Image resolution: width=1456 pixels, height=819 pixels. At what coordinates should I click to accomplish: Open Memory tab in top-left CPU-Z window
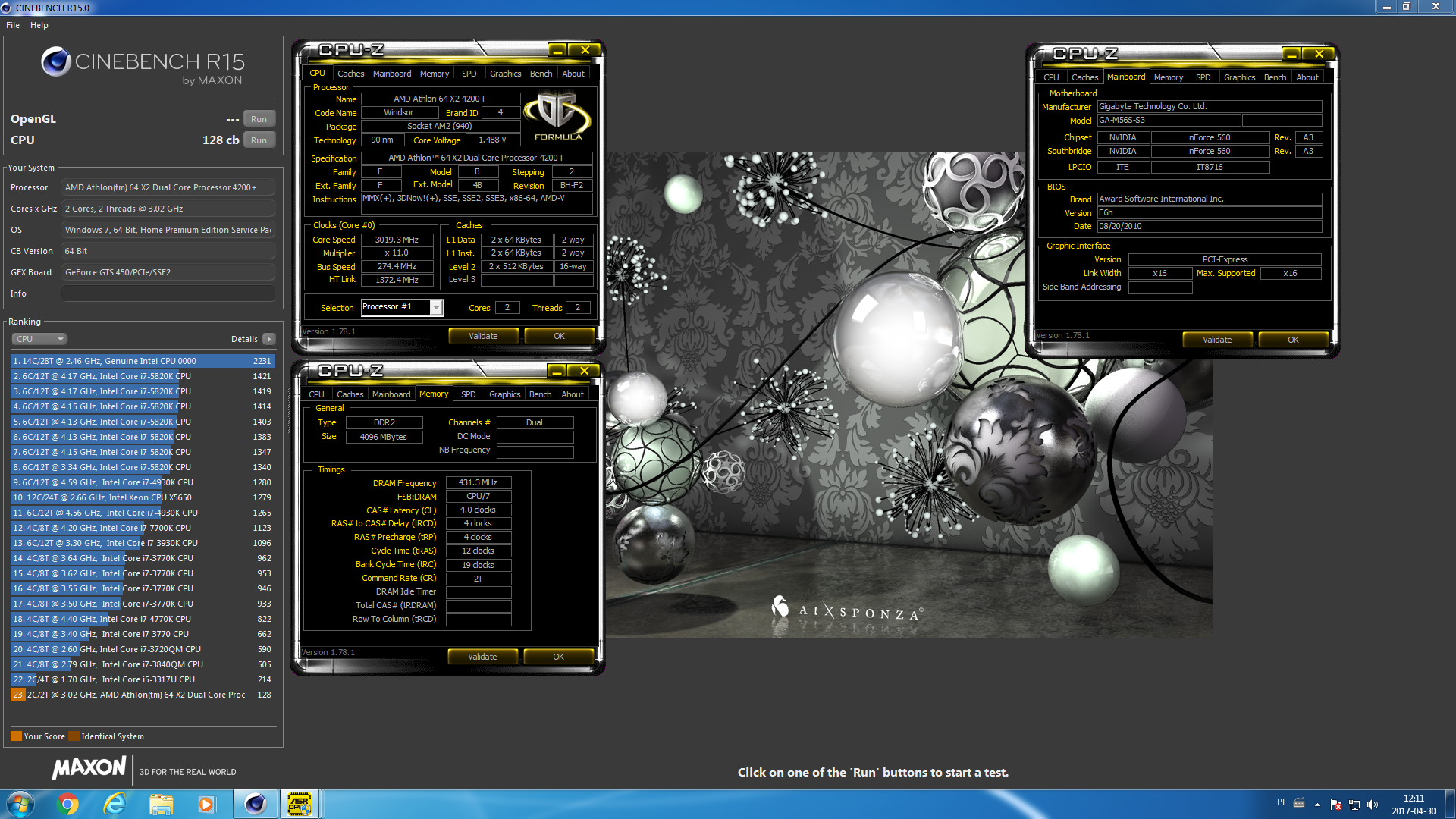click(x=435, y=74)
